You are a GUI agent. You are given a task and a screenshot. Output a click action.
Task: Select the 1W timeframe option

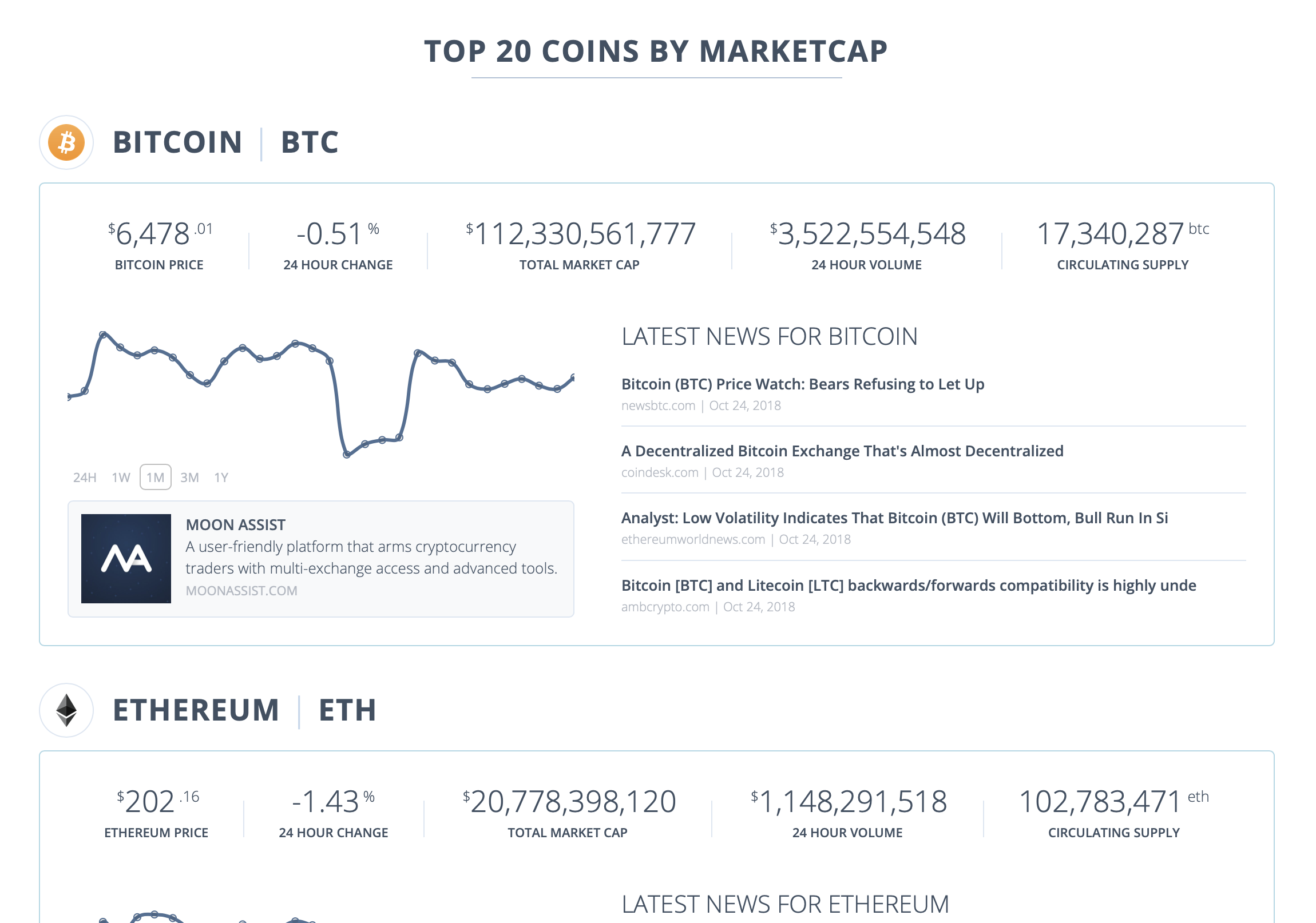(121, 476)
